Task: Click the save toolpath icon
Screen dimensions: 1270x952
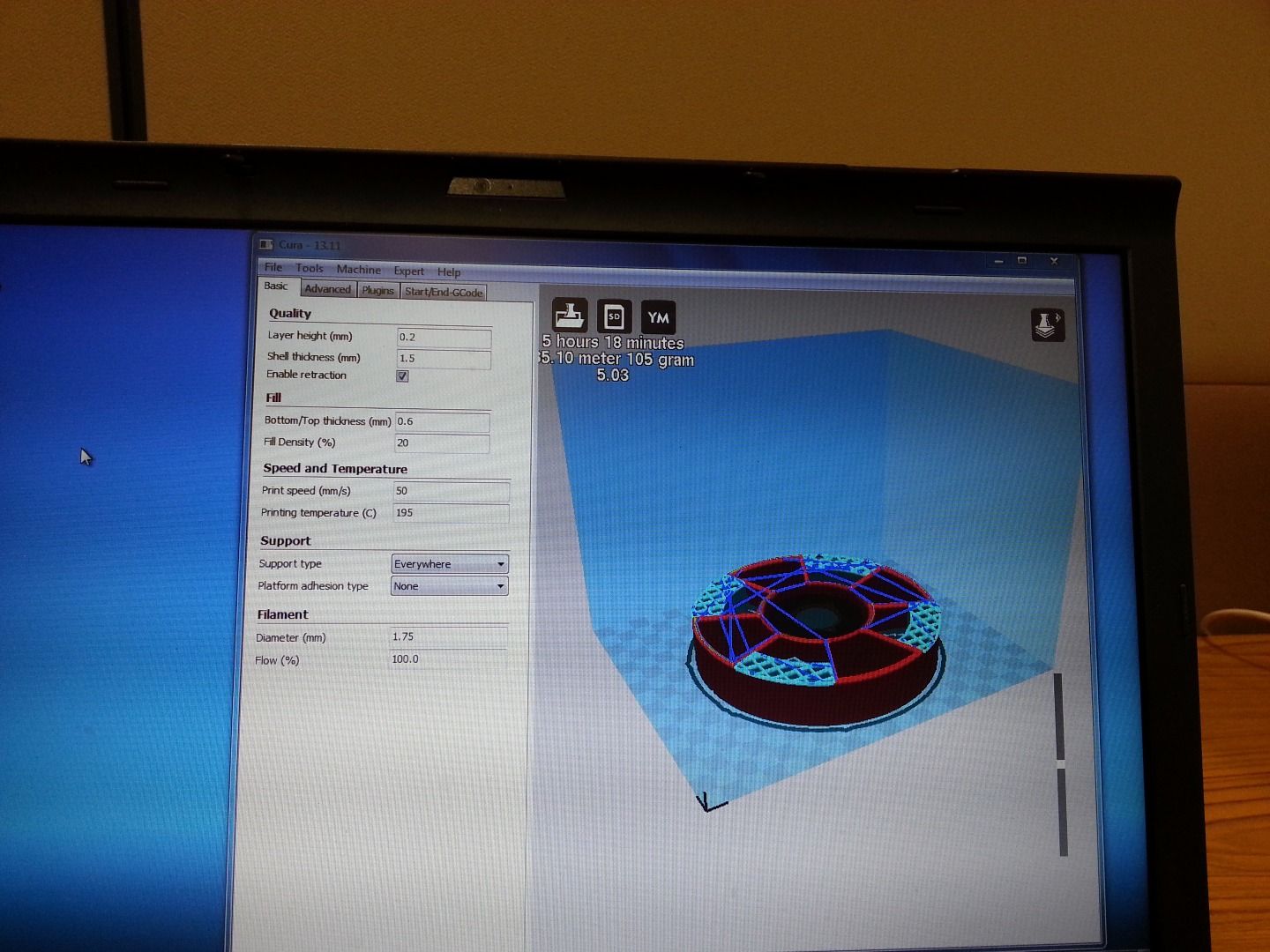Action: tap(570, 316)
